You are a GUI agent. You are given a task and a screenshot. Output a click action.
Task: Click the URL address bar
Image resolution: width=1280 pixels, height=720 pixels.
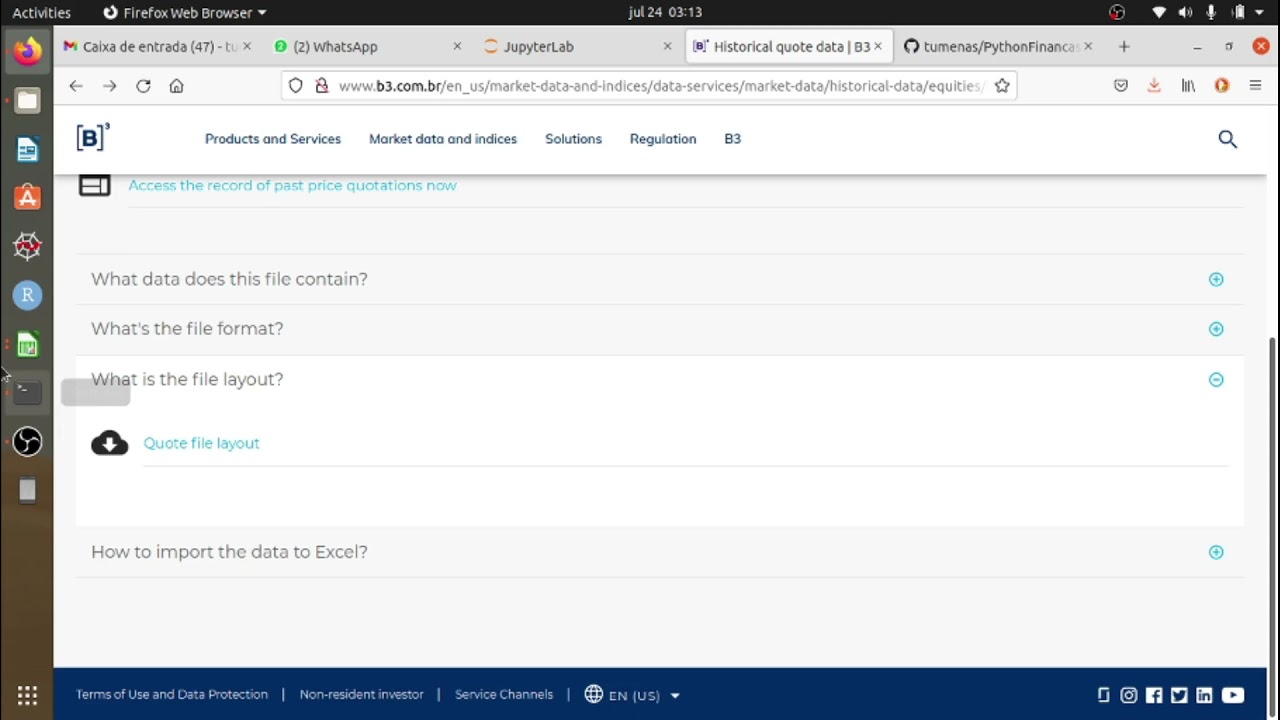(660, 86)
